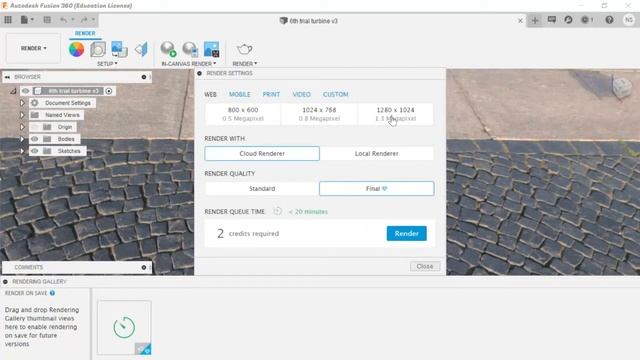640x360 pixels.
Task: Open the Appearance color wheel tool
Action: click(x=76, y=49)
